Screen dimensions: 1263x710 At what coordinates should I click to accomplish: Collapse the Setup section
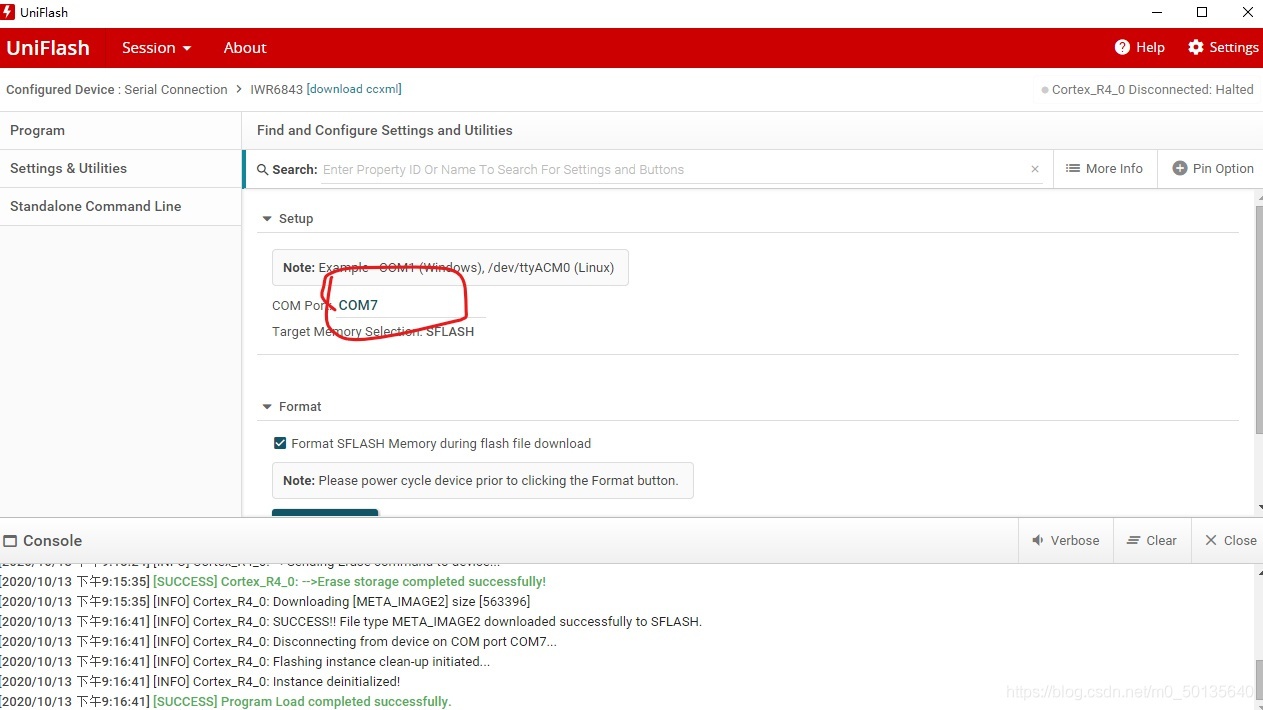[267, 218]
